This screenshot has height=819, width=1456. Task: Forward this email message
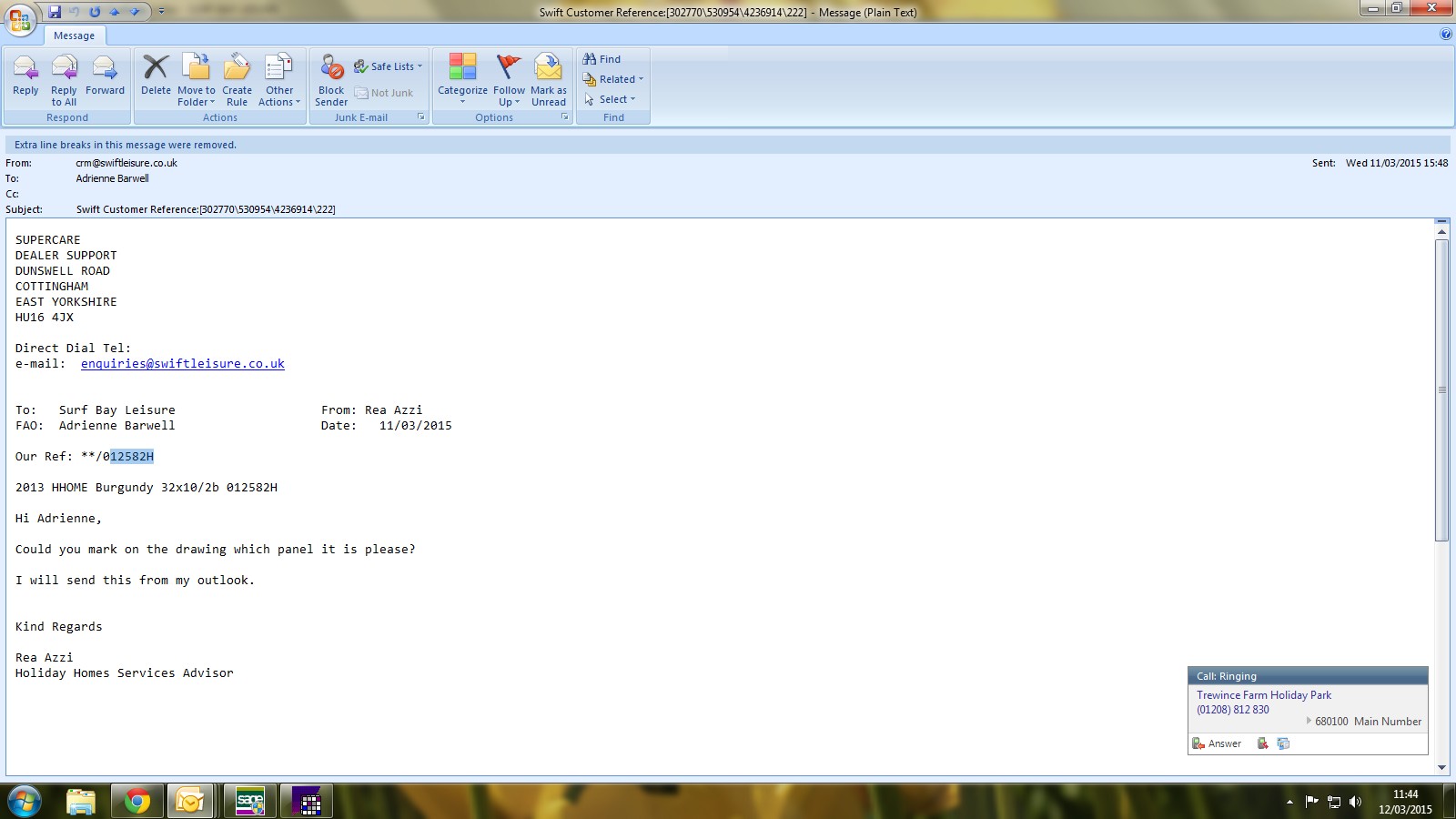click(105, 76)
